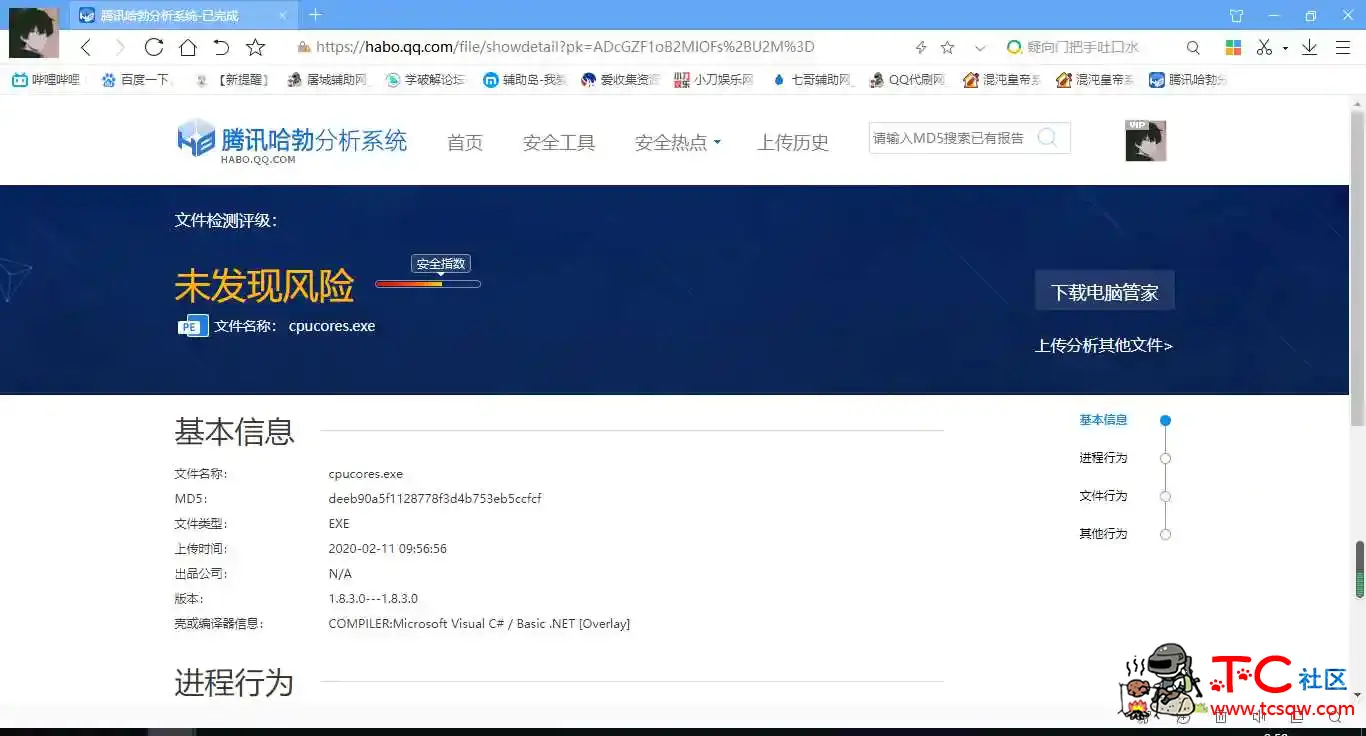Open the dropdown arrow next to scissors
This screenshot has width=1366, height=736.
[x=1285, y=48]
